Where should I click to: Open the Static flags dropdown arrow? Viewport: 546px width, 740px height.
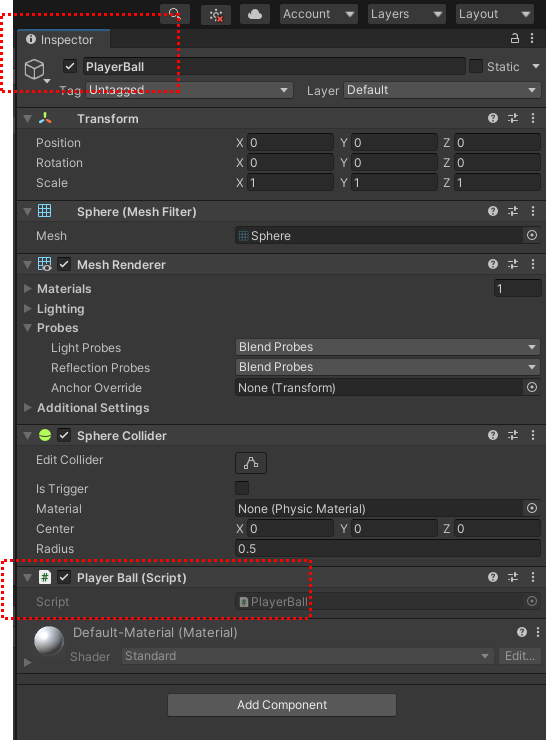pyautogui.click(x=536, y=66)
